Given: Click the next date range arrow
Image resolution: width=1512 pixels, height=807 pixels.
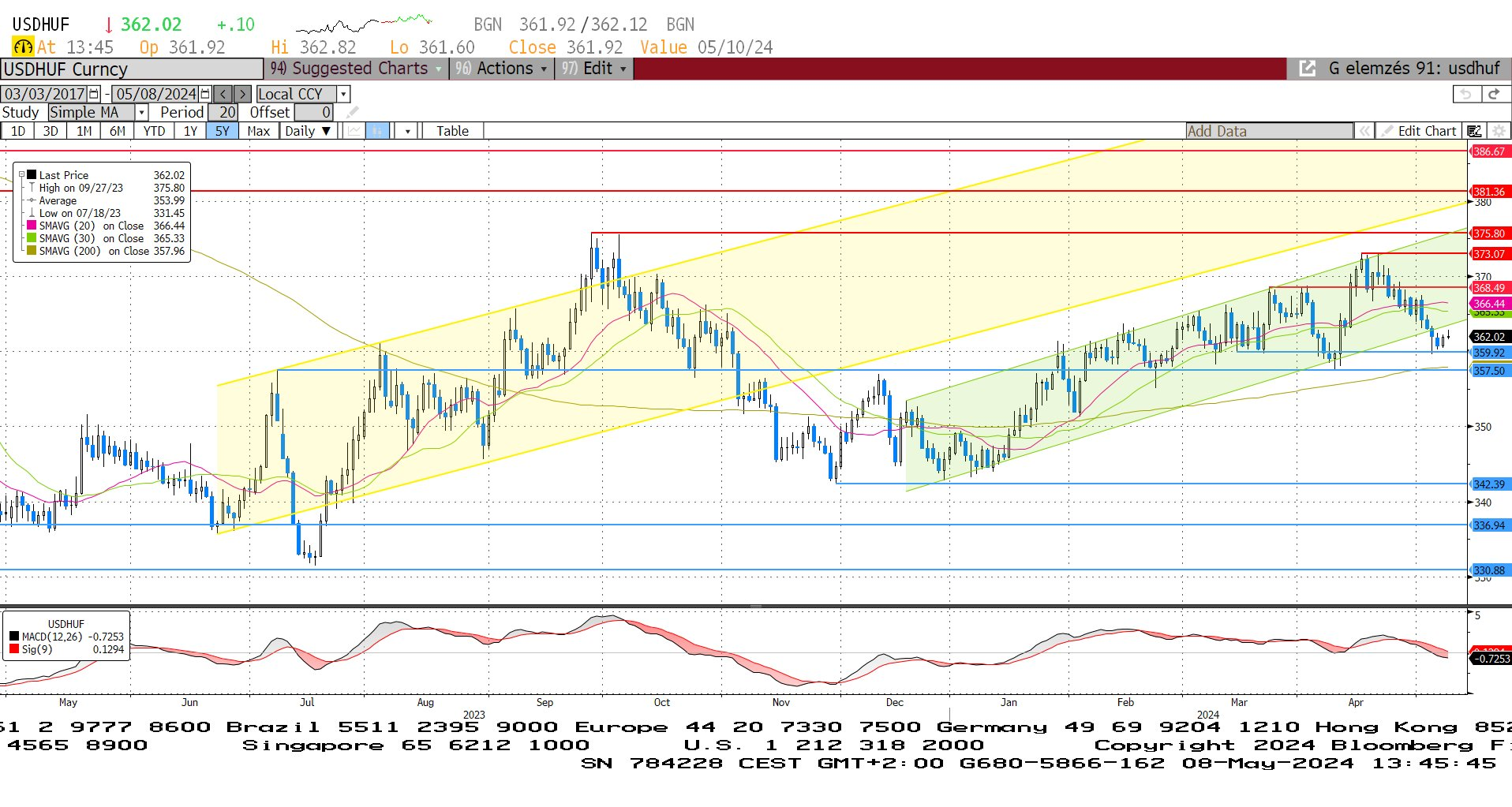Looking at the screenshot, I should (243, 94).
